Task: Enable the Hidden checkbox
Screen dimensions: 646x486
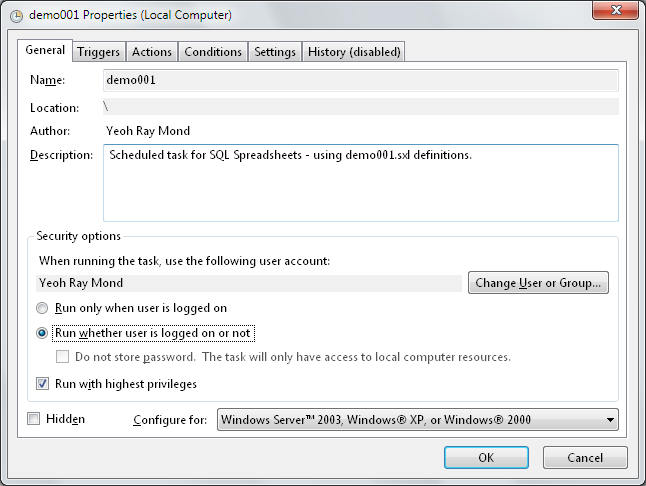Action: coord(35,419)
